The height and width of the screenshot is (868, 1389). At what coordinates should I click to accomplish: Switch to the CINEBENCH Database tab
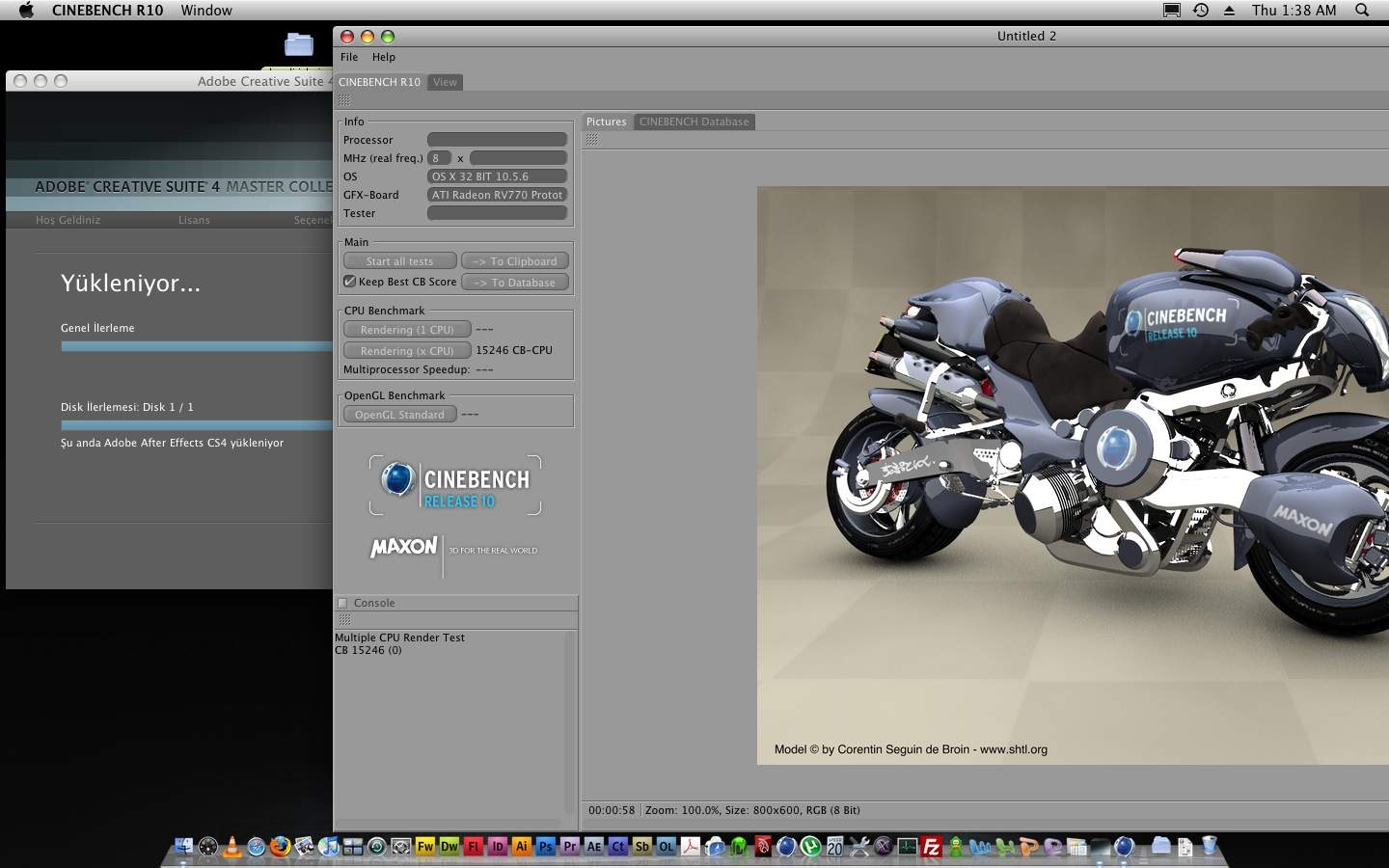694,122
